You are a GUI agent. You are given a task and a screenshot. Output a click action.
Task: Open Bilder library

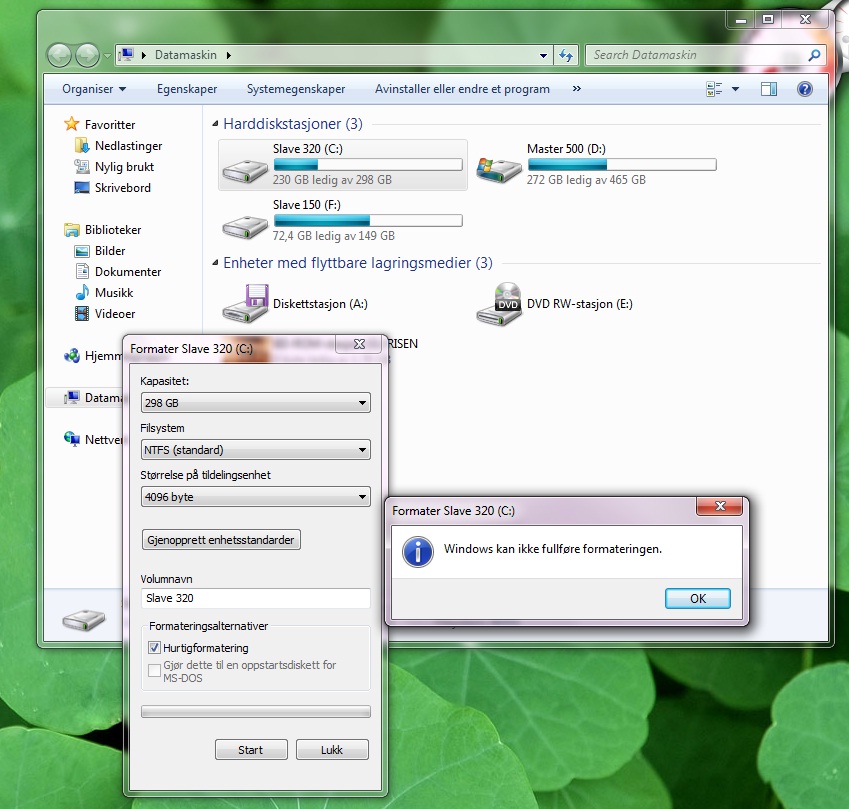pos(110,251)
